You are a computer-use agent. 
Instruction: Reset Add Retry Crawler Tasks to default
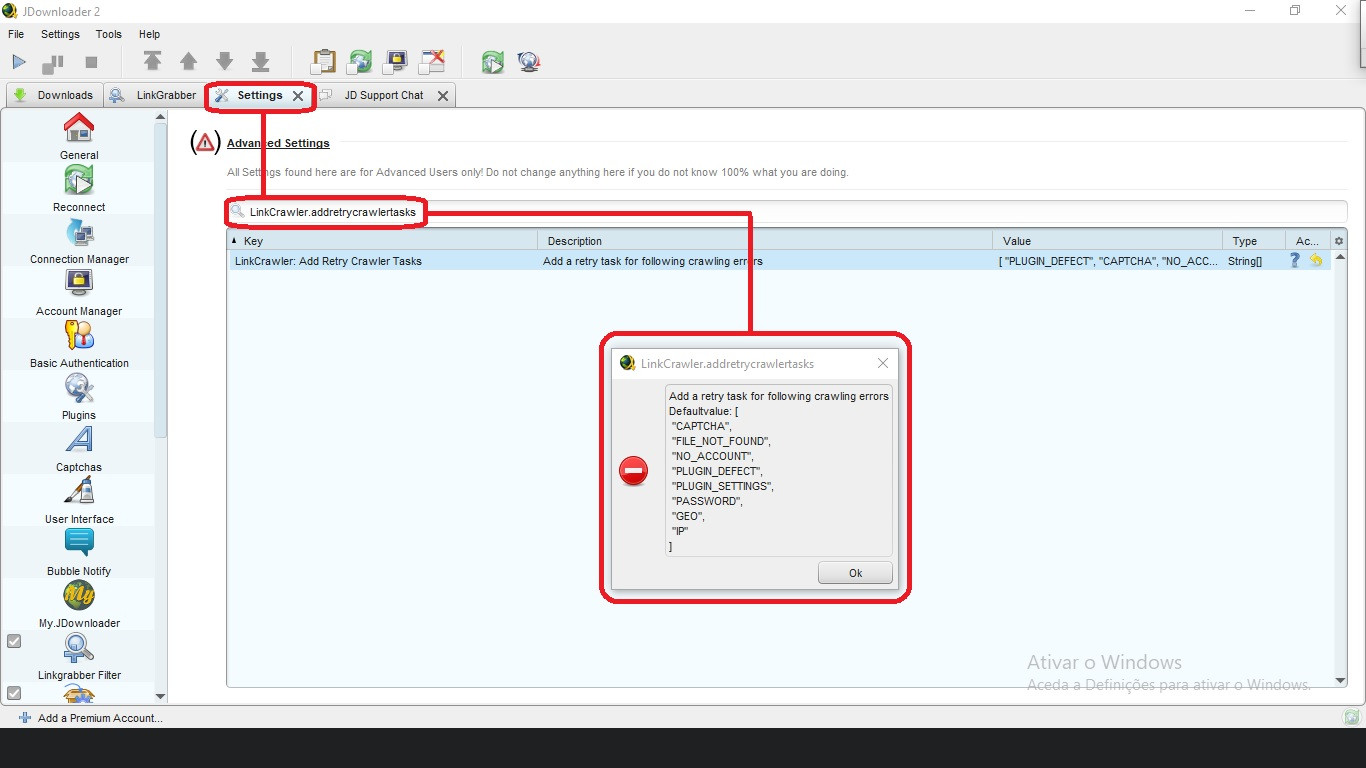pyautogui.click(x=1316, y=260)
